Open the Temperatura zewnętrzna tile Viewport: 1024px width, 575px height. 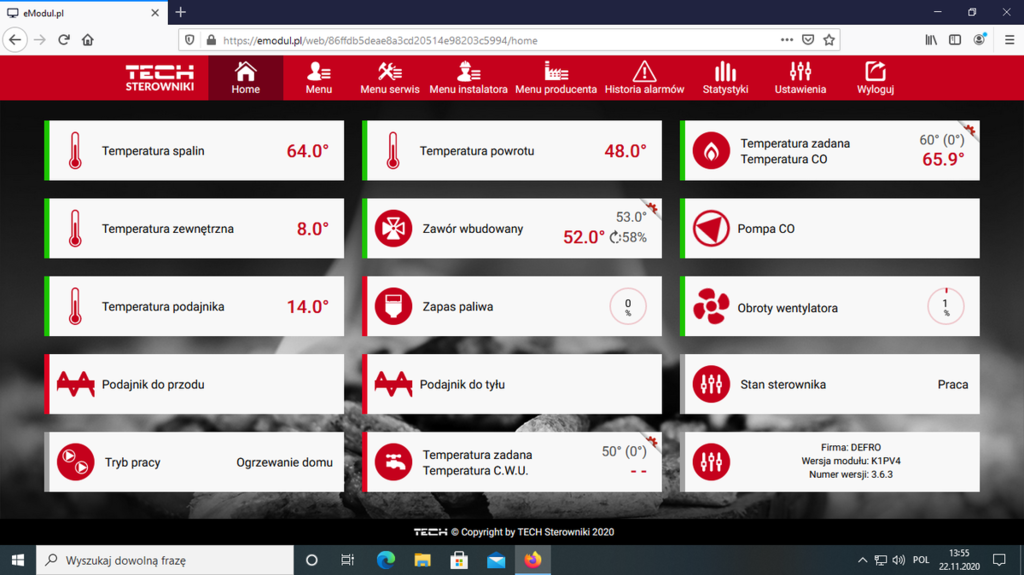(194, 229)
